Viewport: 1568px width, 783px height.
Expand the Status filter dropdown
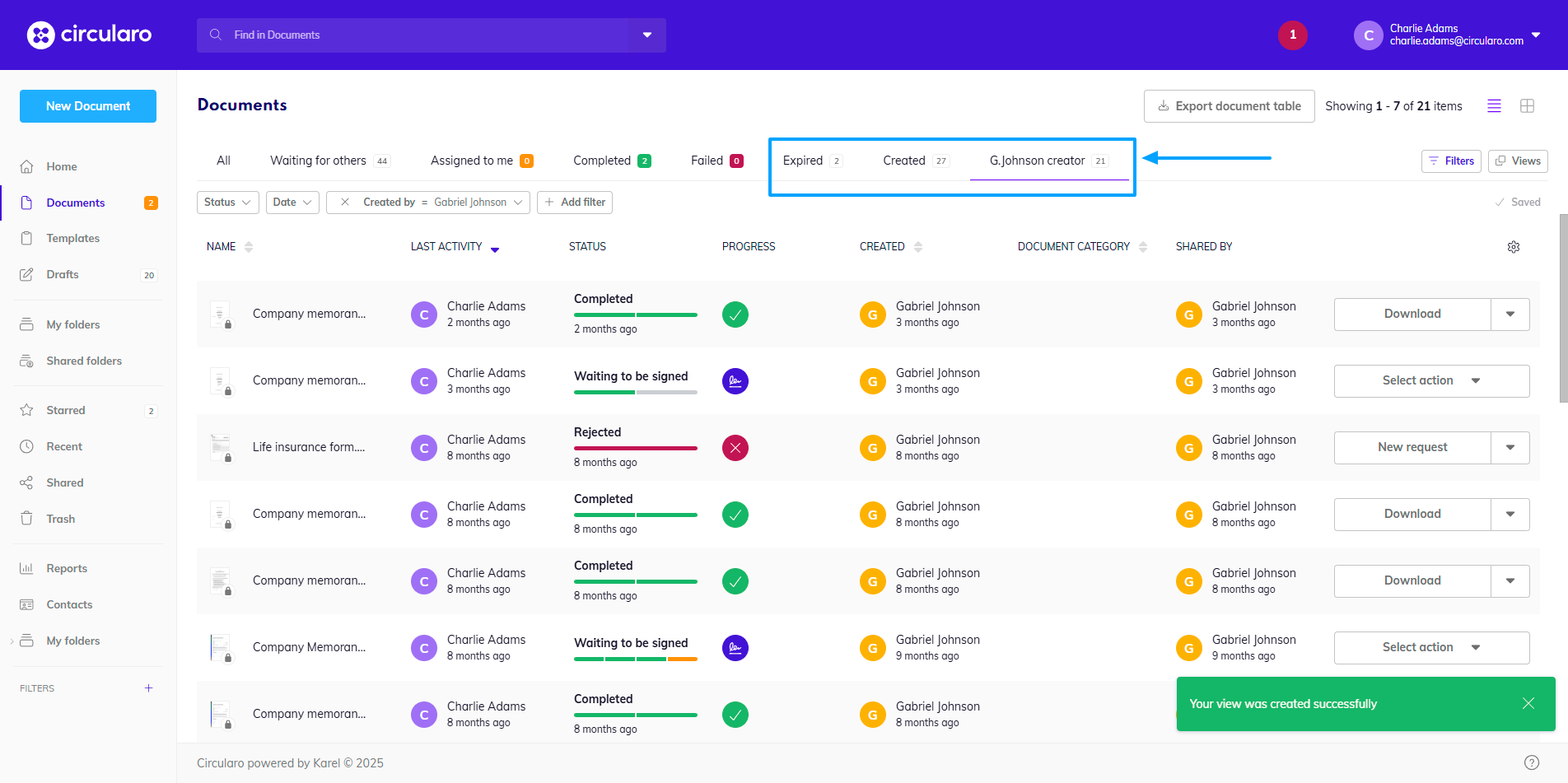pyautogui.click(x=227, y=203)
